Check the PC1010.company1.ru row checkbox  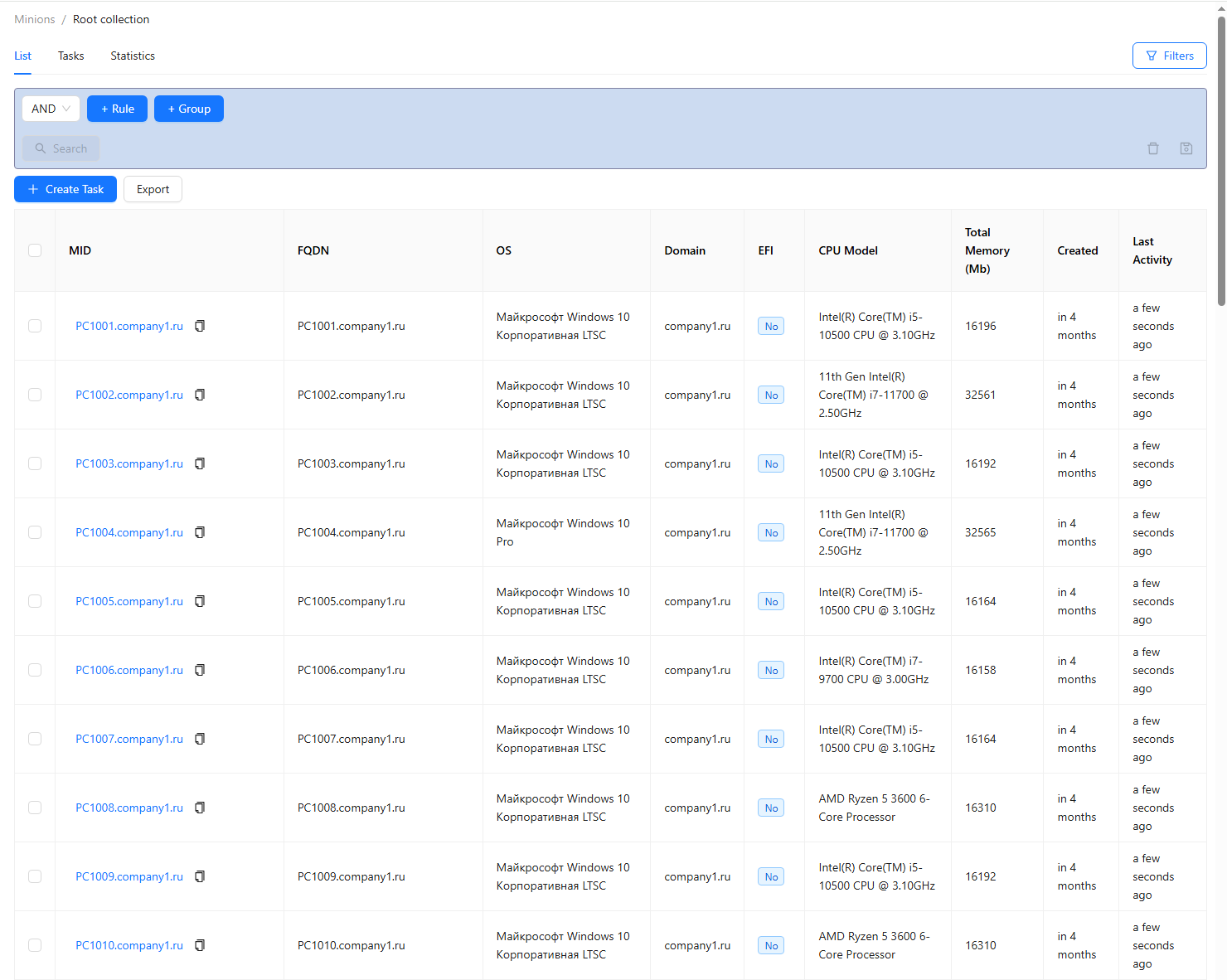(x=35, y=945)
